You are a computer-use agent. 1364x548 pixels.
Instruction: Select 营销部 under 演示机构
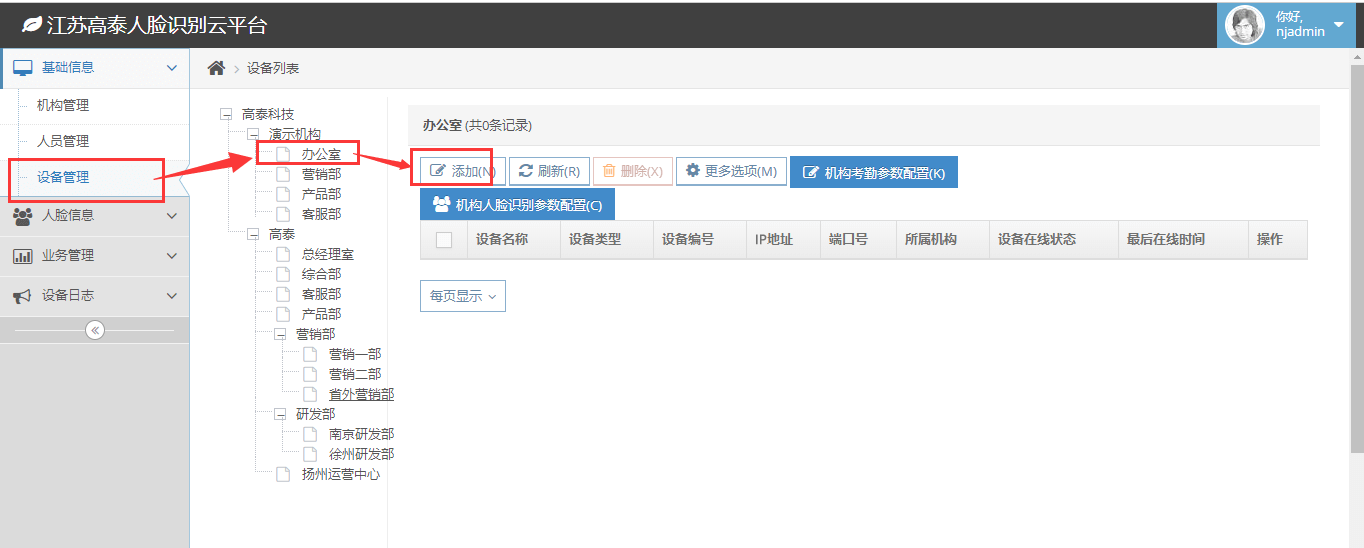coord(321,174)
